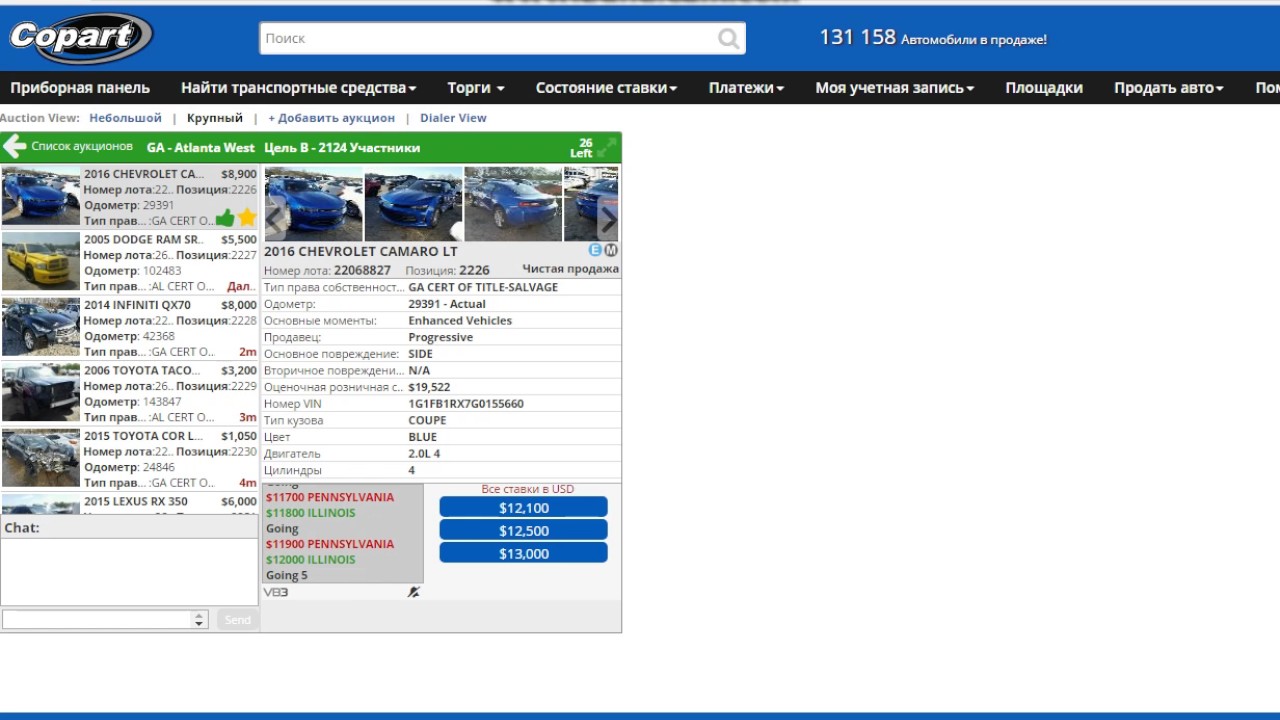This screenshot has width=1280, height=720.
Task: Click the Enhanced Vehicles highlight value
Action: pos(460,321)
